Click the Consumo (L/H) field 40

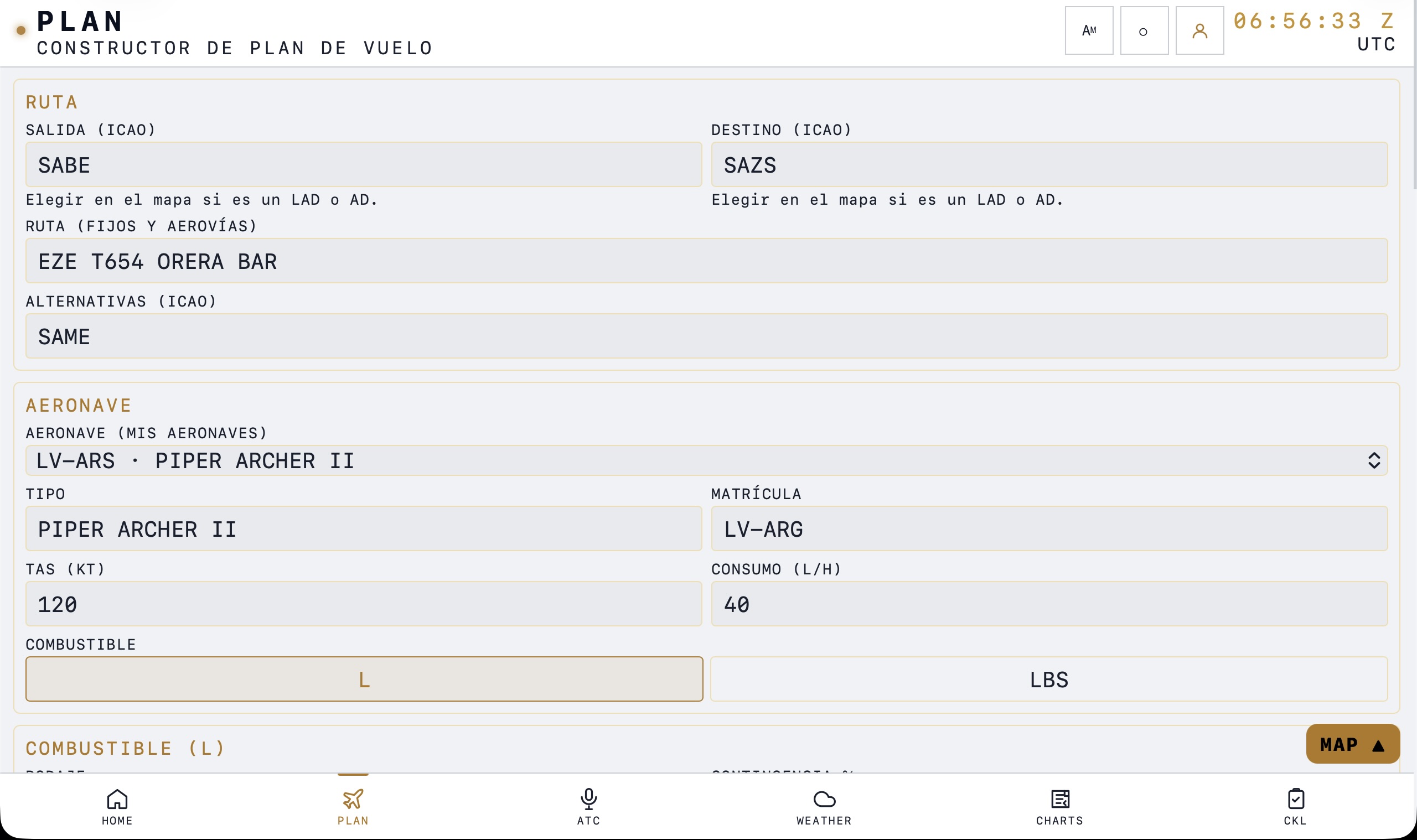tap(1049, 603)
